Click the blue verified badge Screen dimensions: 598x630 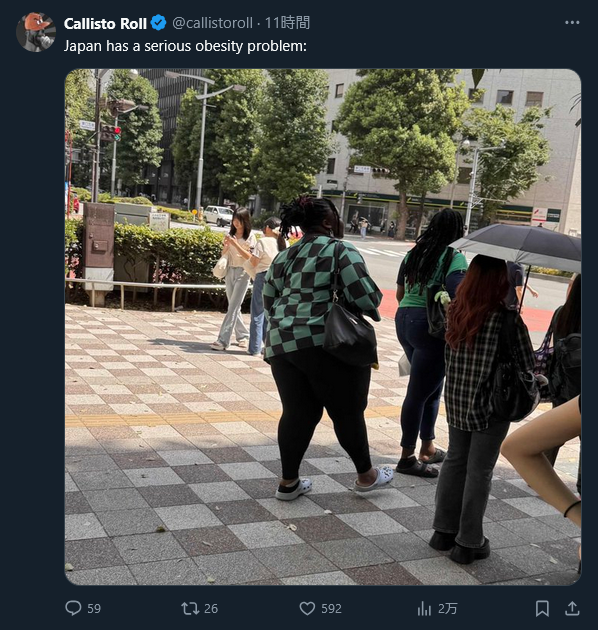point(158,23)
